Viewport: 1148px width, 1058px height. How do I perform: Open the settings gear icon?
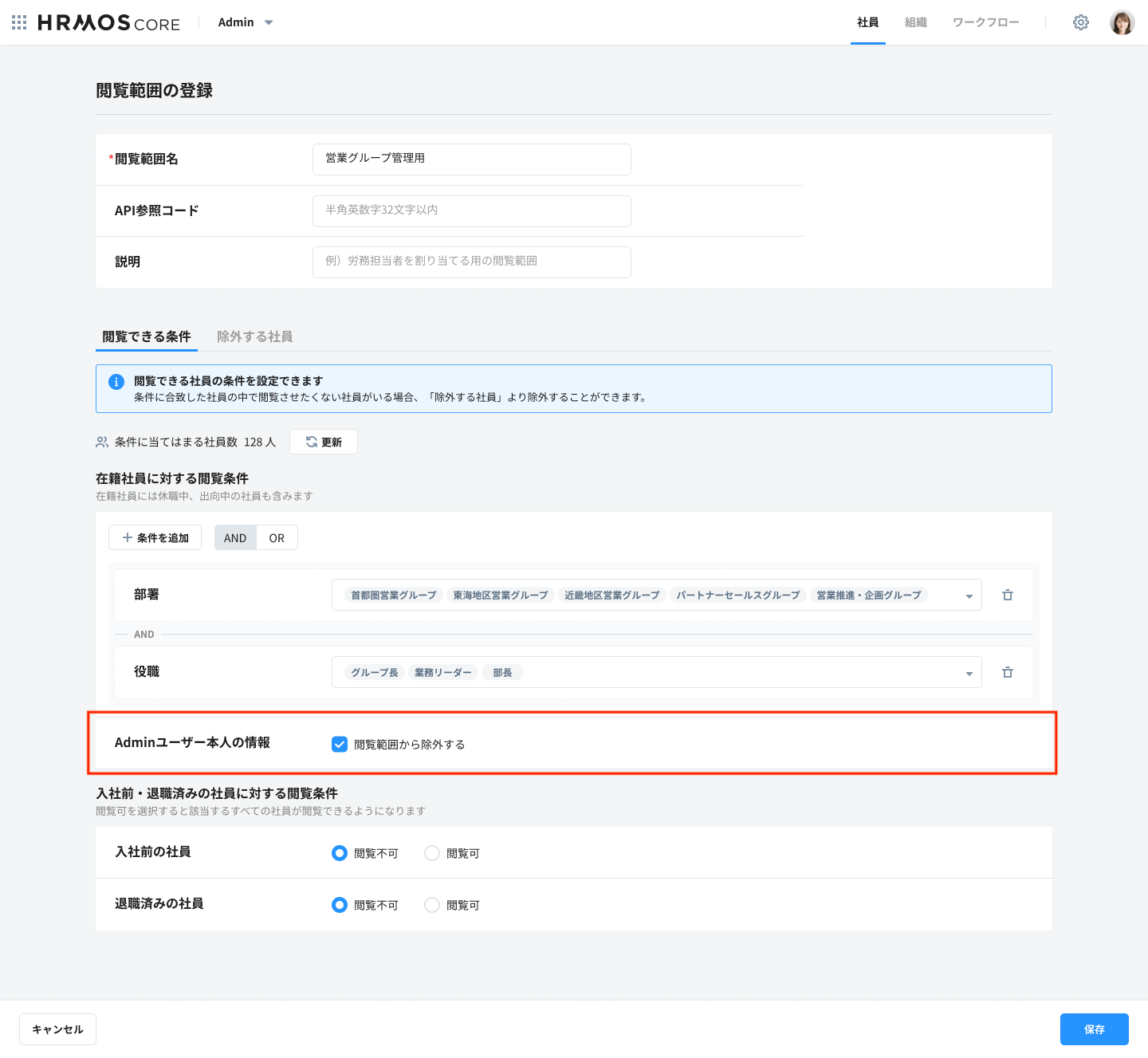tap(1080, 22)
